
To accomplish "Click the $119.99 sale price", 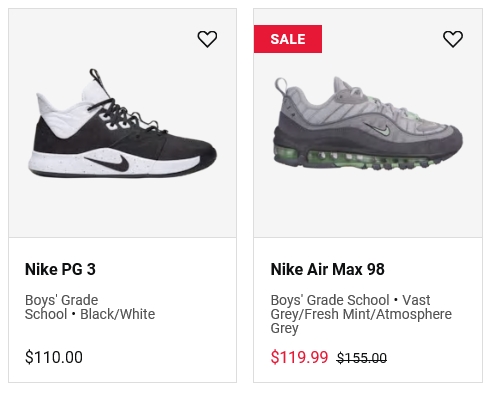I will [299, 357].
